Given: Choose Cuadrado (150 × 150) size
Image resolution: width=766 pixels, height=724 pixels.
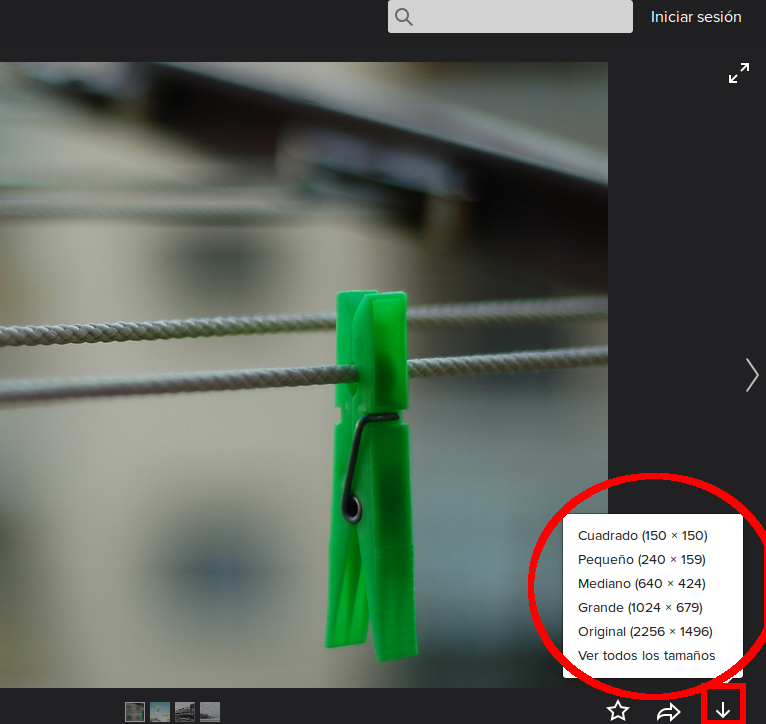Looking at the screenshot, I should [x=642, y=535].
